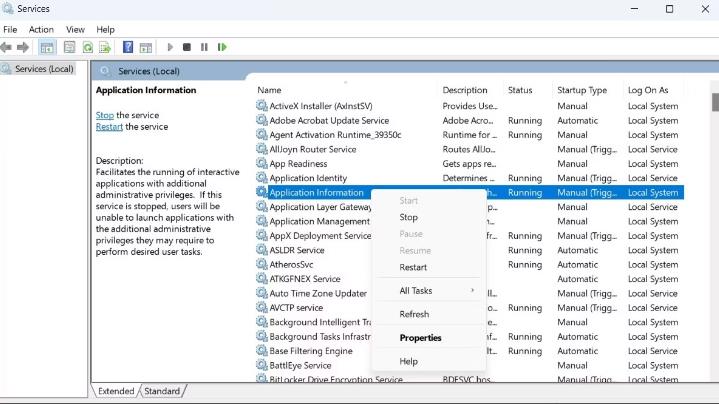Click gear icon beside App Readiness

(x=262, y=163)
